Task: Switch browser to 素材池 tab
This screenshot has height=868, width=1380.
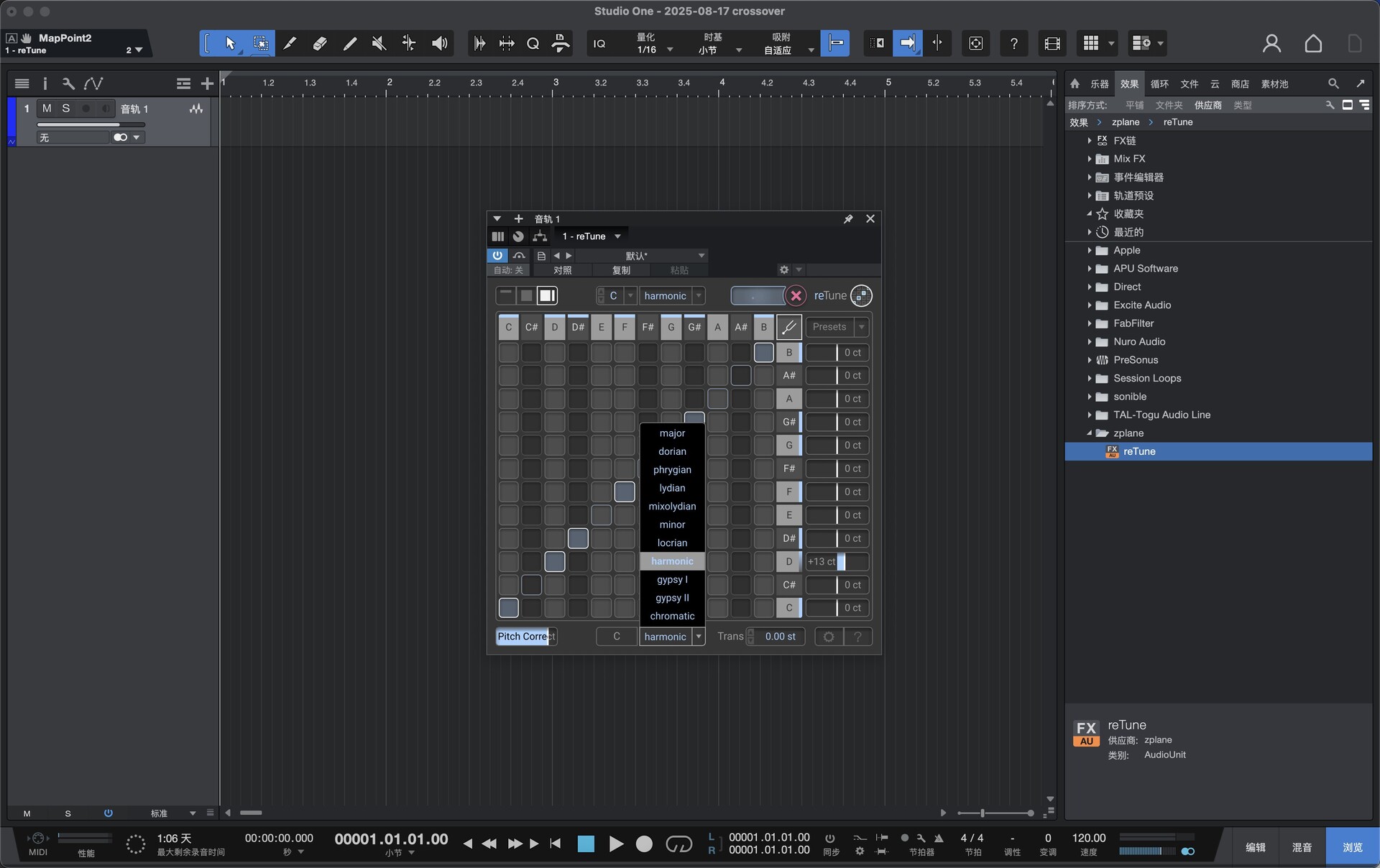Action: (x=1274, y=84)
